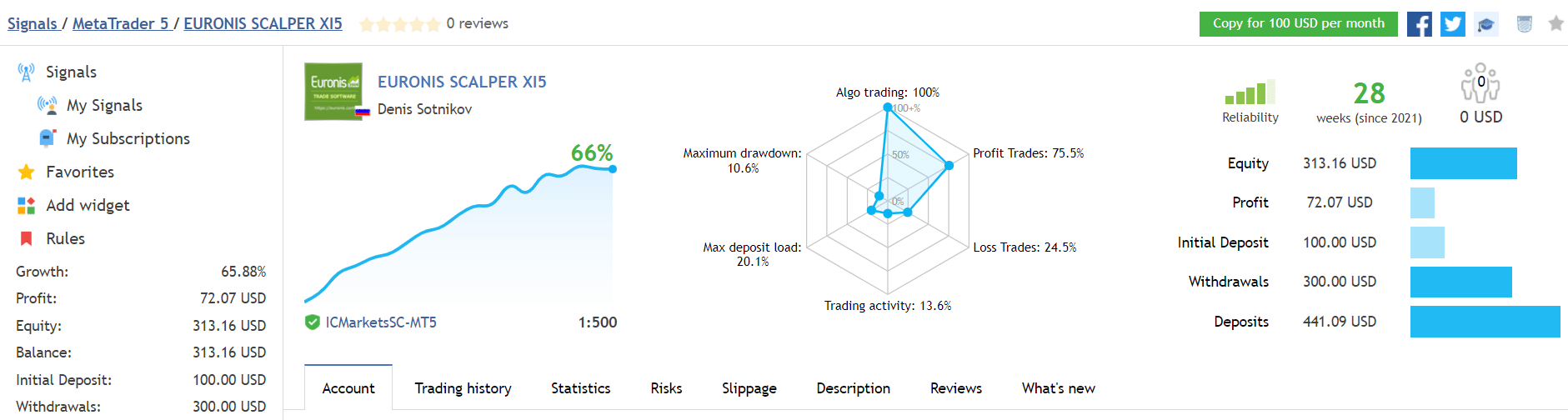Open the MetaTrader 5 breadcrumb link
The image size is (1568, 420).
119,24
